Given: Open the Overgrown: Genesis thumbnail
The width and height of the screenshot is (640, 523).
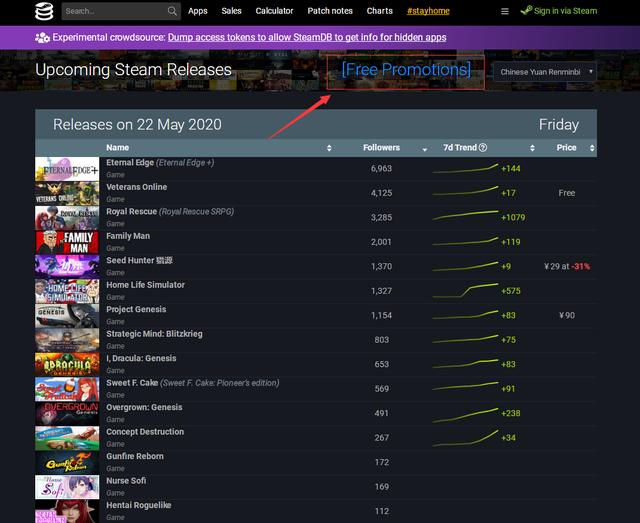Looking at the screenshot, I should (x=67, y=414).
